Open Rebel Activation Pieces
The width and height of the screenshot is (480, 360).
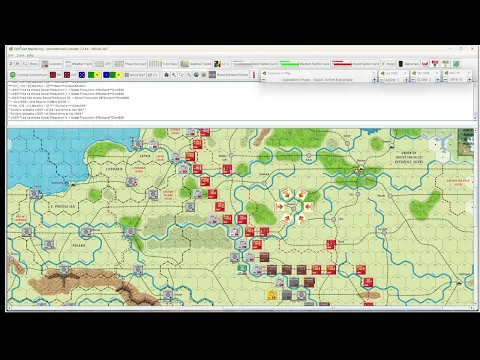click(229, 75)
